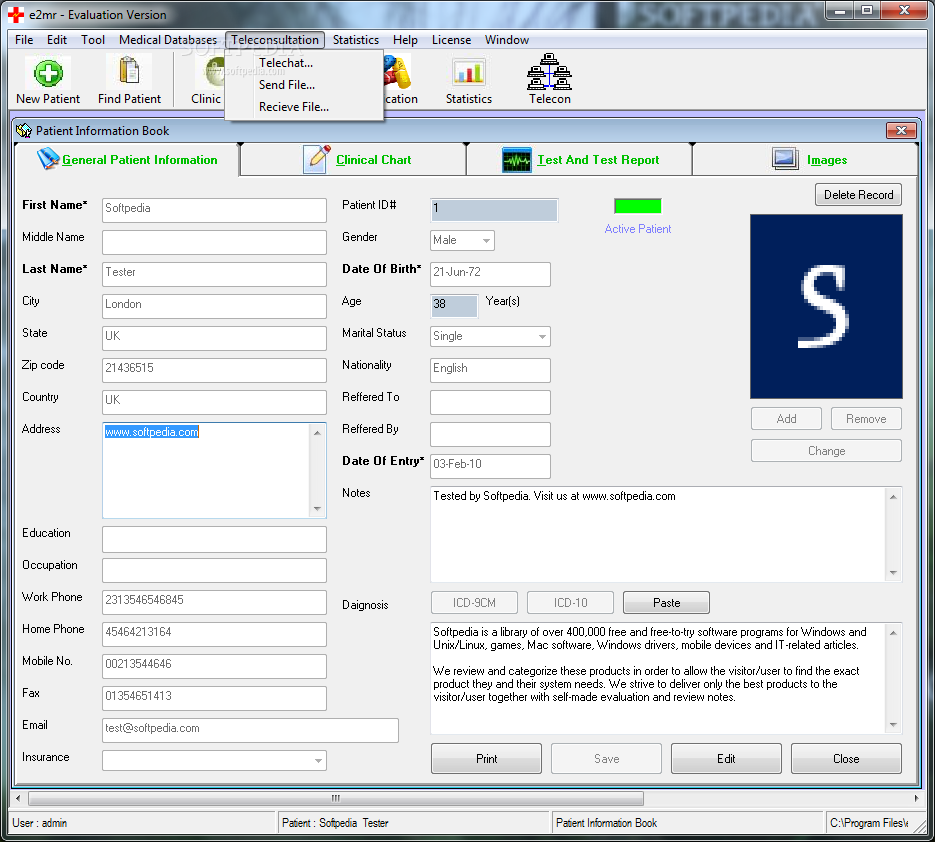Click the Nationality field containing English
The height and width of the screenshot is (842, 935).
(x=490, y=370)
